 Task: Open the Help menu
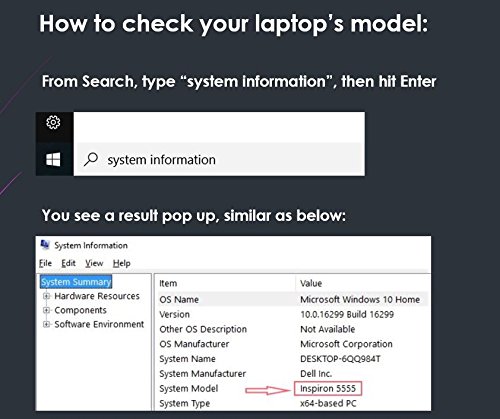121,263
